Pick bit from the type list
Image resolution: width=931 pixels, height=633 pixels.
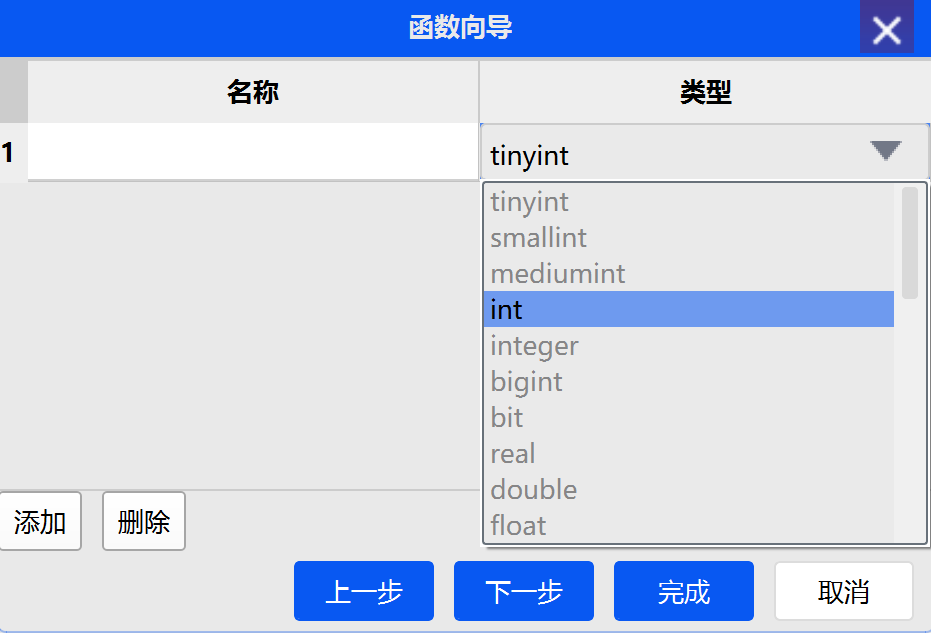pos(689,417)
